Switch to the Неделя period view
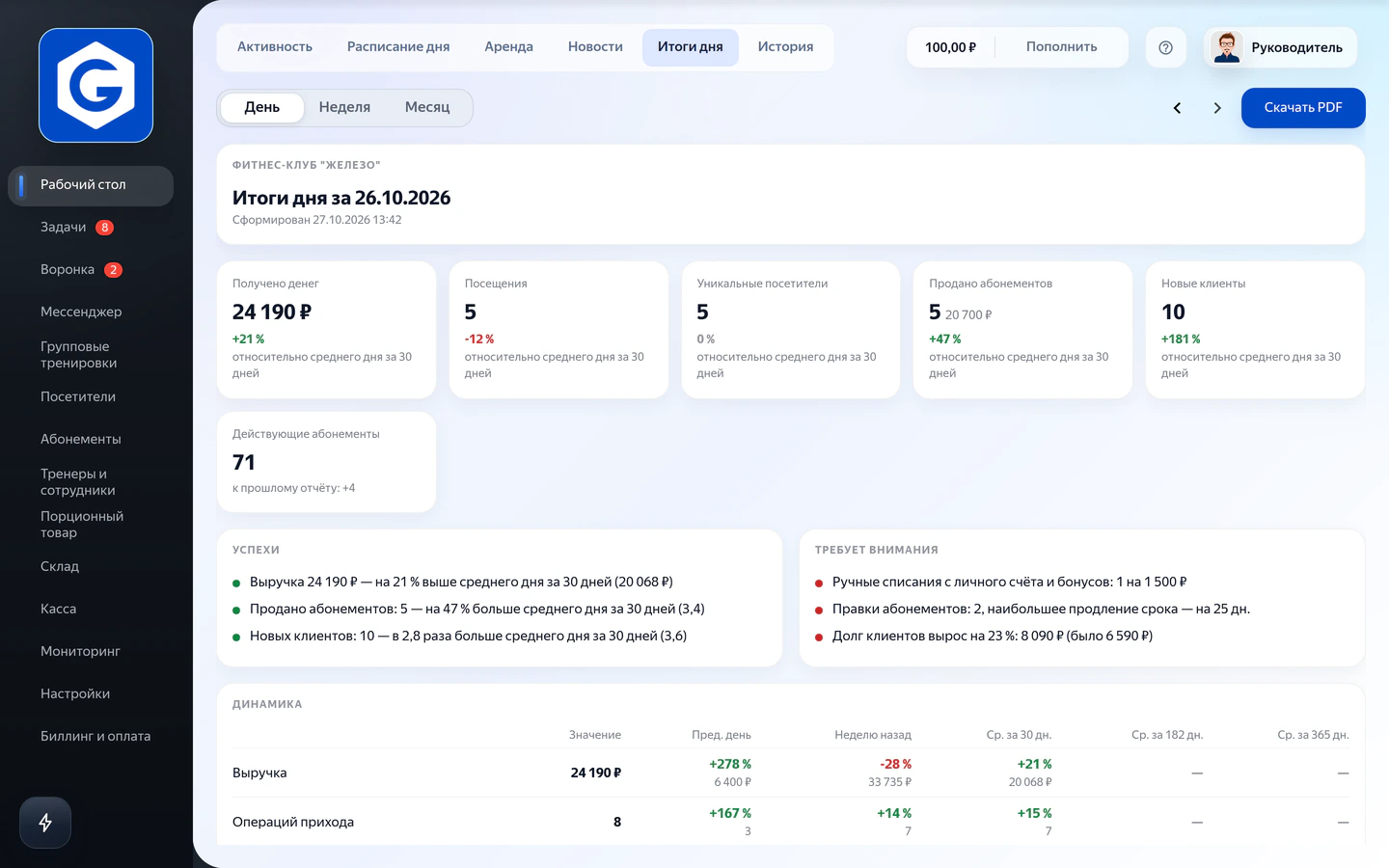This screenshot has width=1389, height=868. [x=344, y=107]
